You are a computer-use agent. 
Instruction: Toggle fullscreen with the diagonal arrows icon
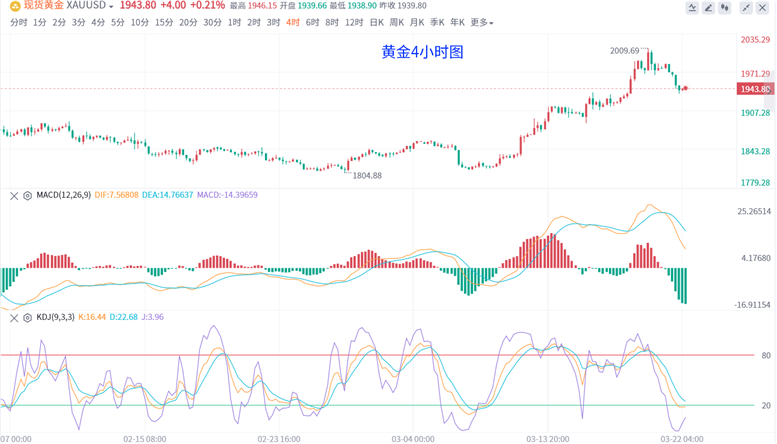[x=746, y=8]
